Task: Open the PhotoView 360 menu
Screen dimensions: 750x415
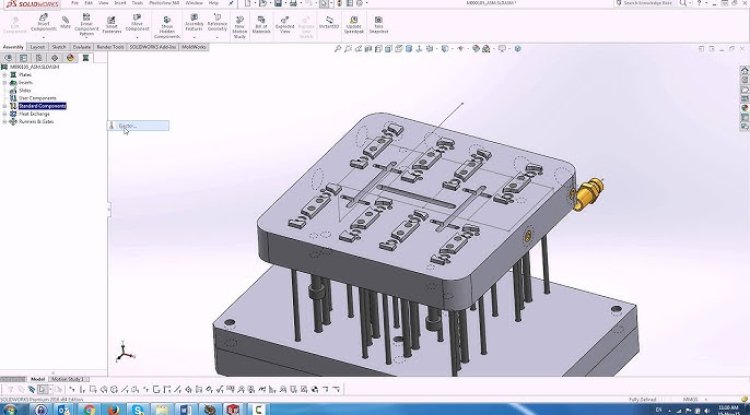Action: [x=164, y=3]
